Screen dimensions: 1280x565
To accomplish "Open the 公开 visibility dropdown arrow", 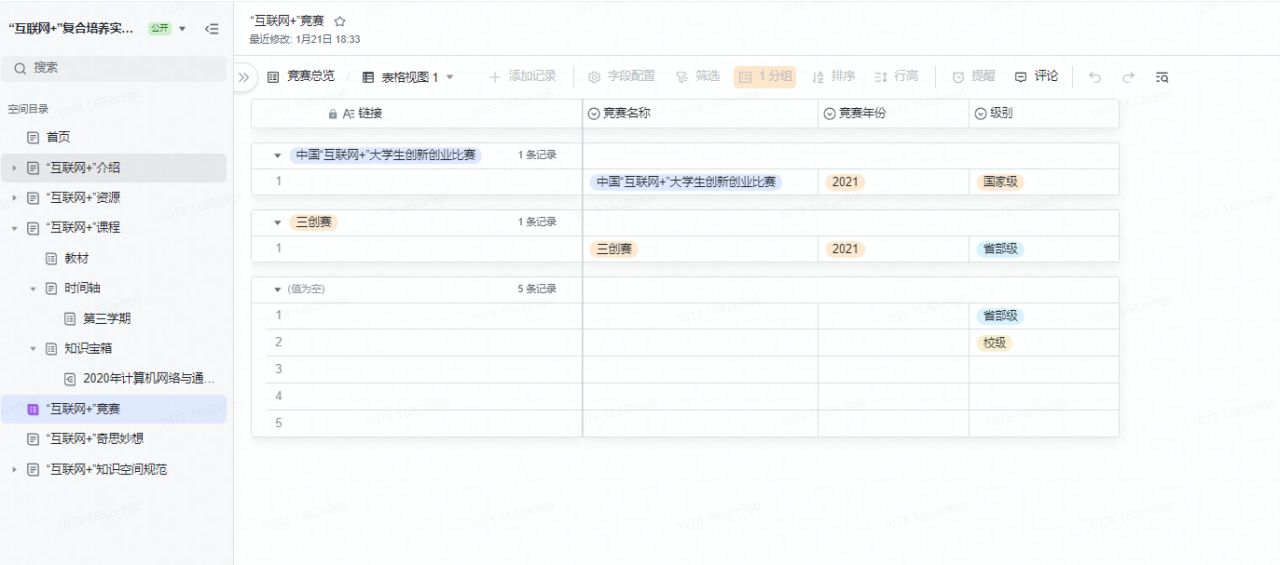I will [182, 29].
